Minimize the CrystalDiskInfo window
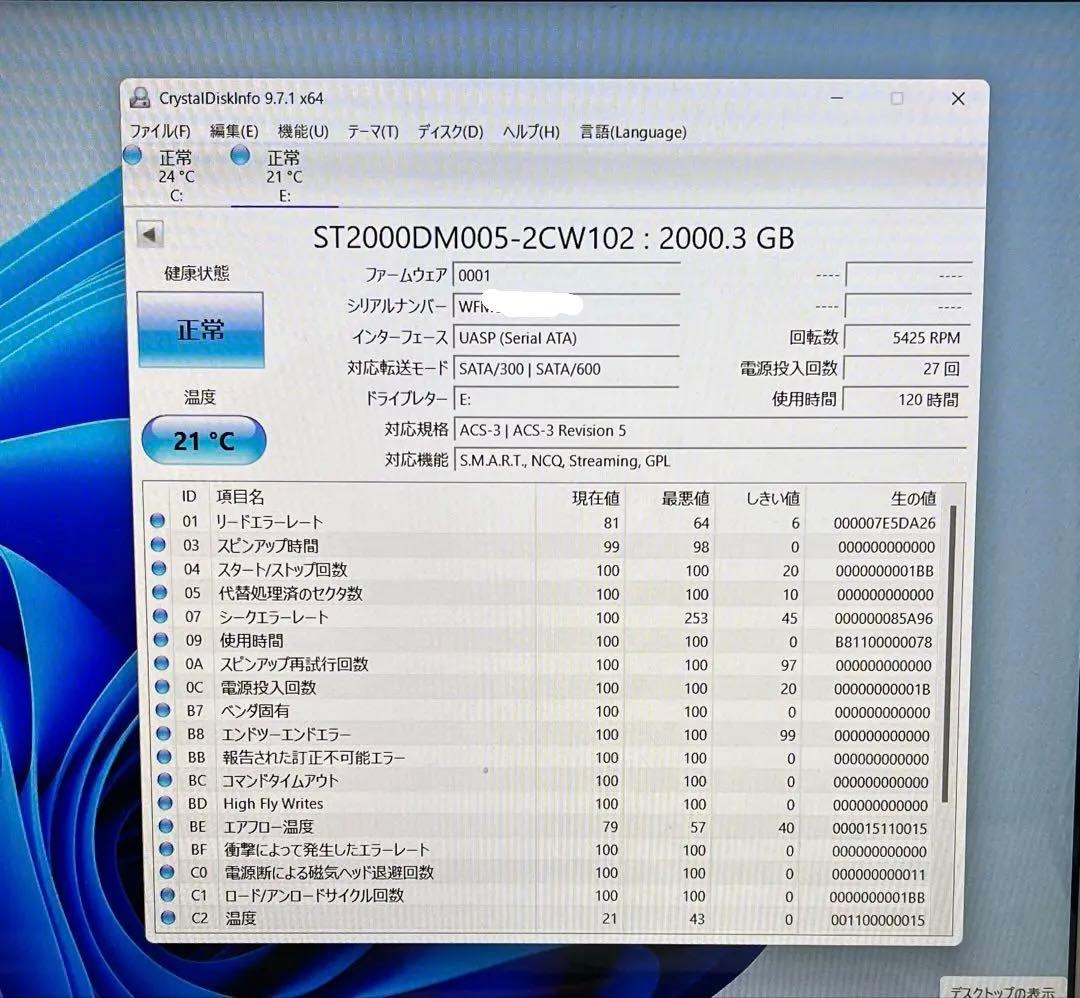The width and height of the screenshot is (1080, 998). tap(837, 98)
